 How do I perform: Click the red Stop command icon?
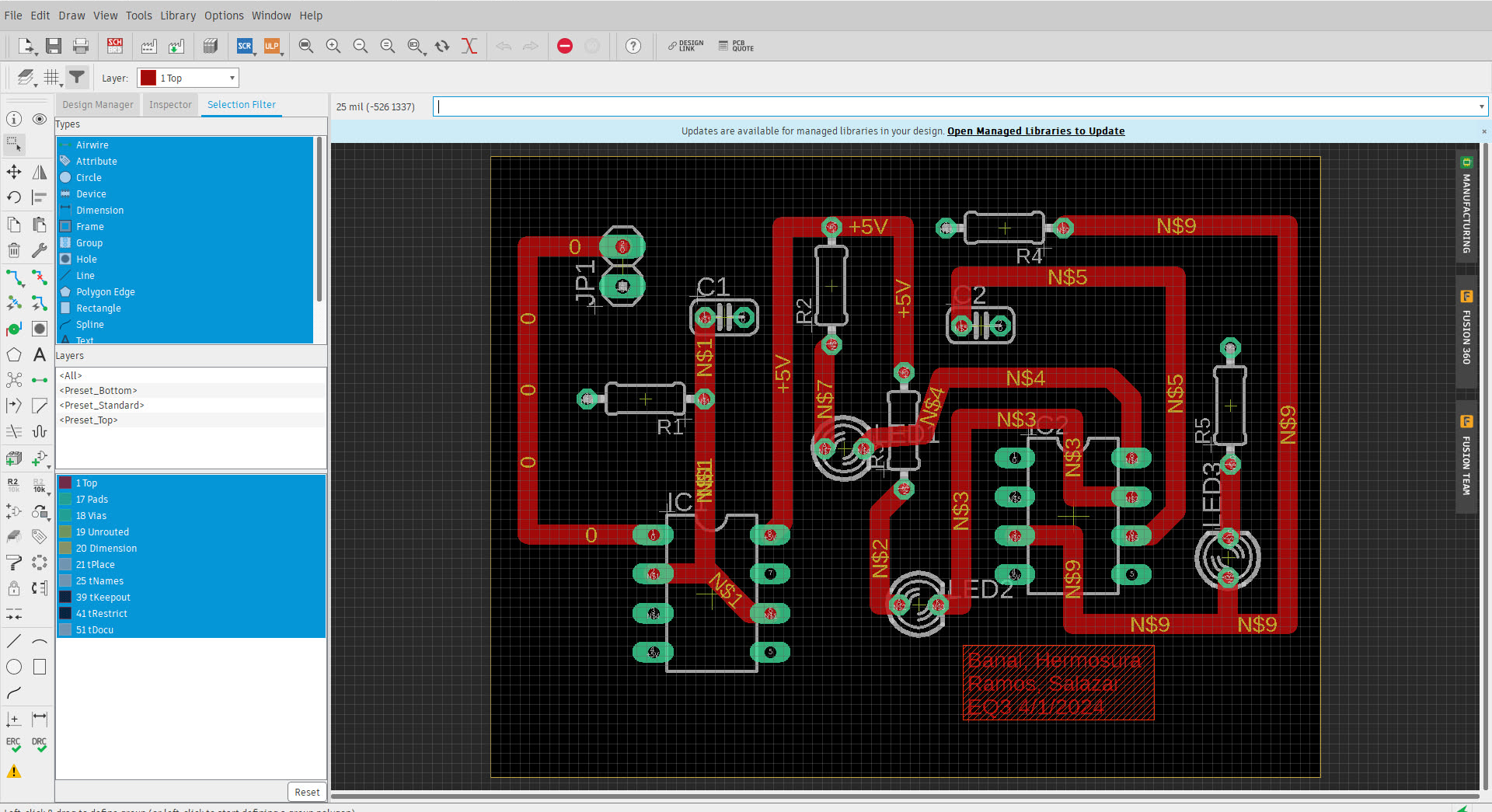pyautogui.click(x=565, y=46)
